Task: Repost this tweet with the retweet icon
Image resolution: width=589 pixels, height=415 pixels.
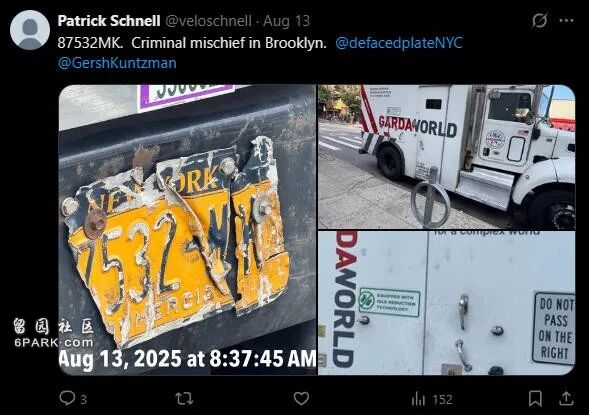Action: point(184,398)
